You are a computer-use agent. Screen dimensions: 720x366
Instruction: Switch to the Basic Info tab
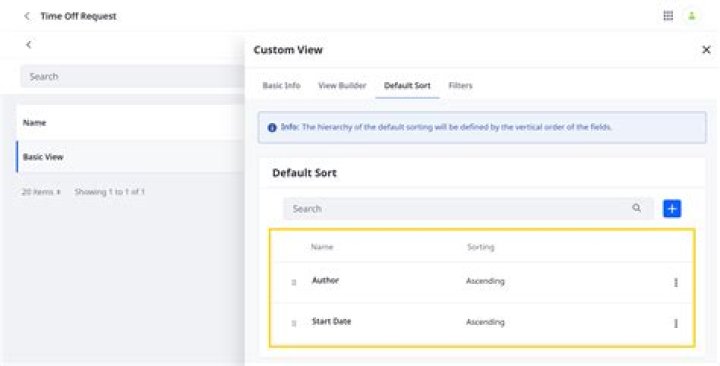281,85
